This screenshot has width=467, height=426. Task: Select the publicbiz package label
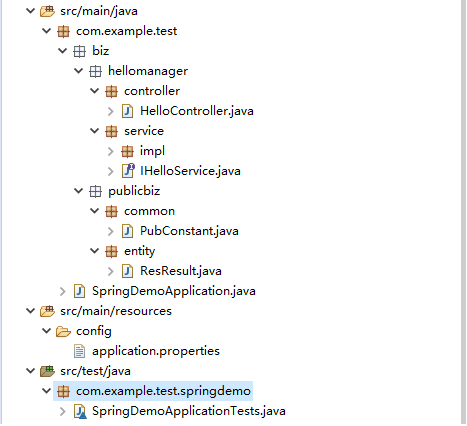(134, 191)
